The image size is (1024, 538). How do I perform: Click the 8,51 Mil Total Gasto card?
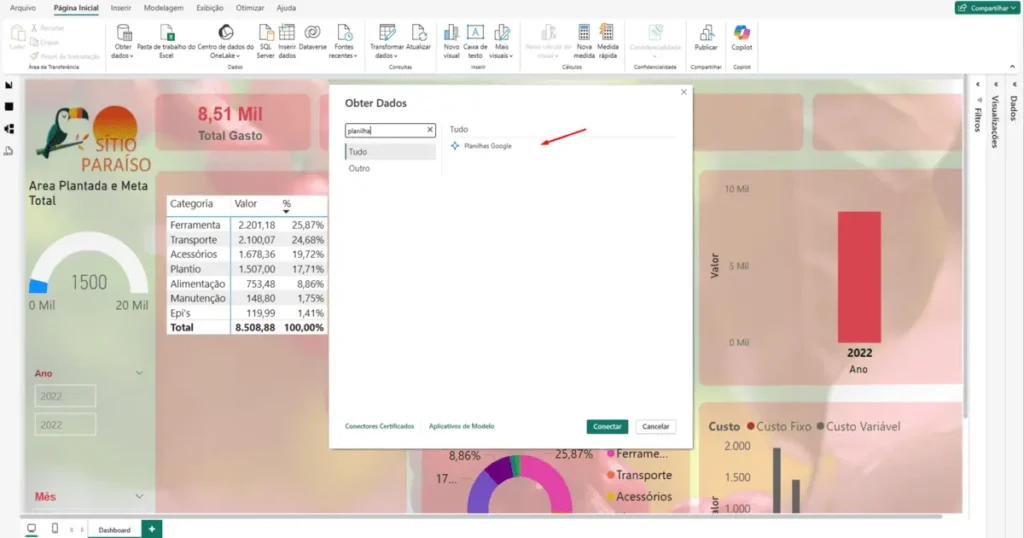[x=232, y=123]
